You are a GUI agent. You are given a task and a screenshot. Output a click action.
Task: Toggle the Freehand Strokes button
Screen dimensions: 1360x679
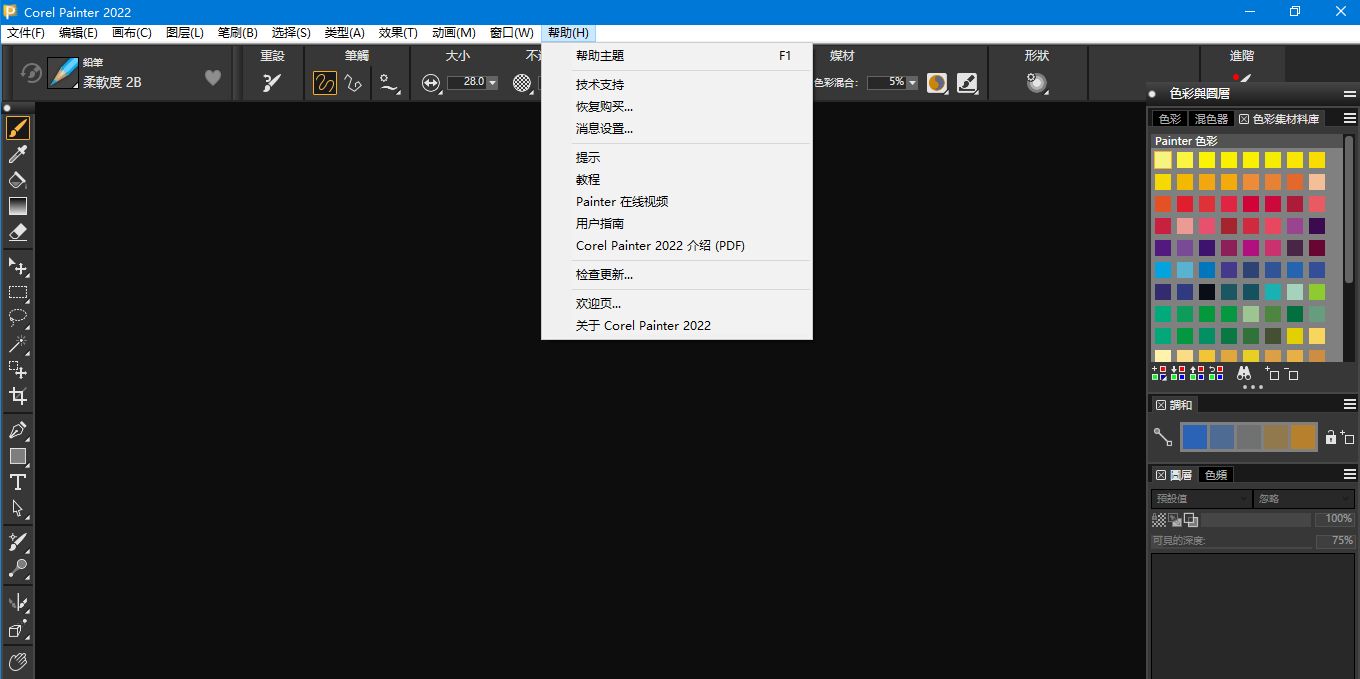click(x=325, y=83)
